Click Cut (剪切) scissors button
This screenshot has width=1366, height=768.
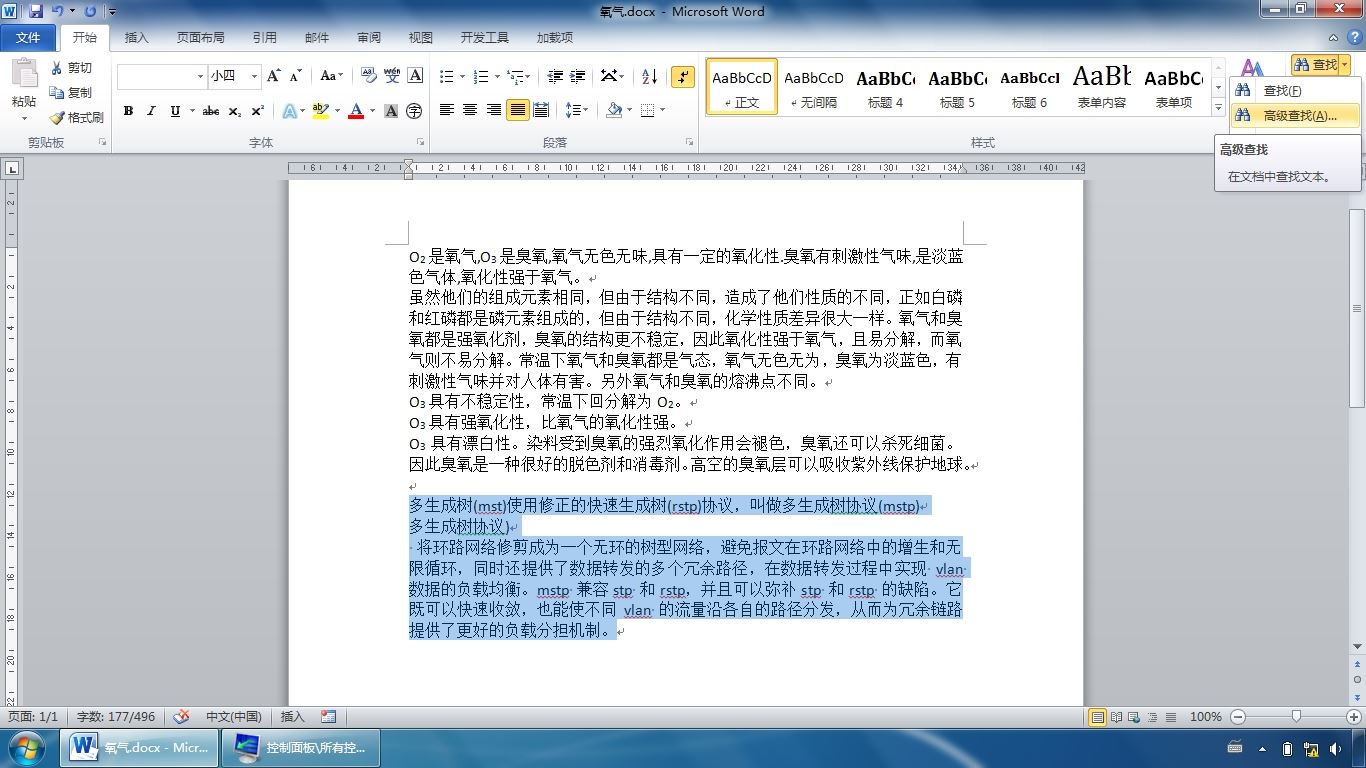[71, 67]
